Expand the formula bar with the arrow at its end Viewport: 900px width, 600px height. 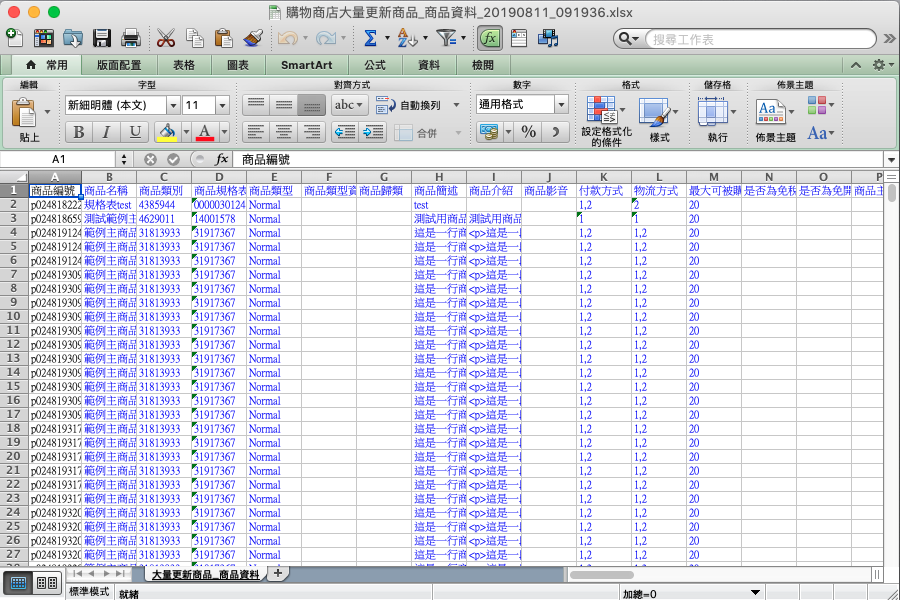point(891,160)
